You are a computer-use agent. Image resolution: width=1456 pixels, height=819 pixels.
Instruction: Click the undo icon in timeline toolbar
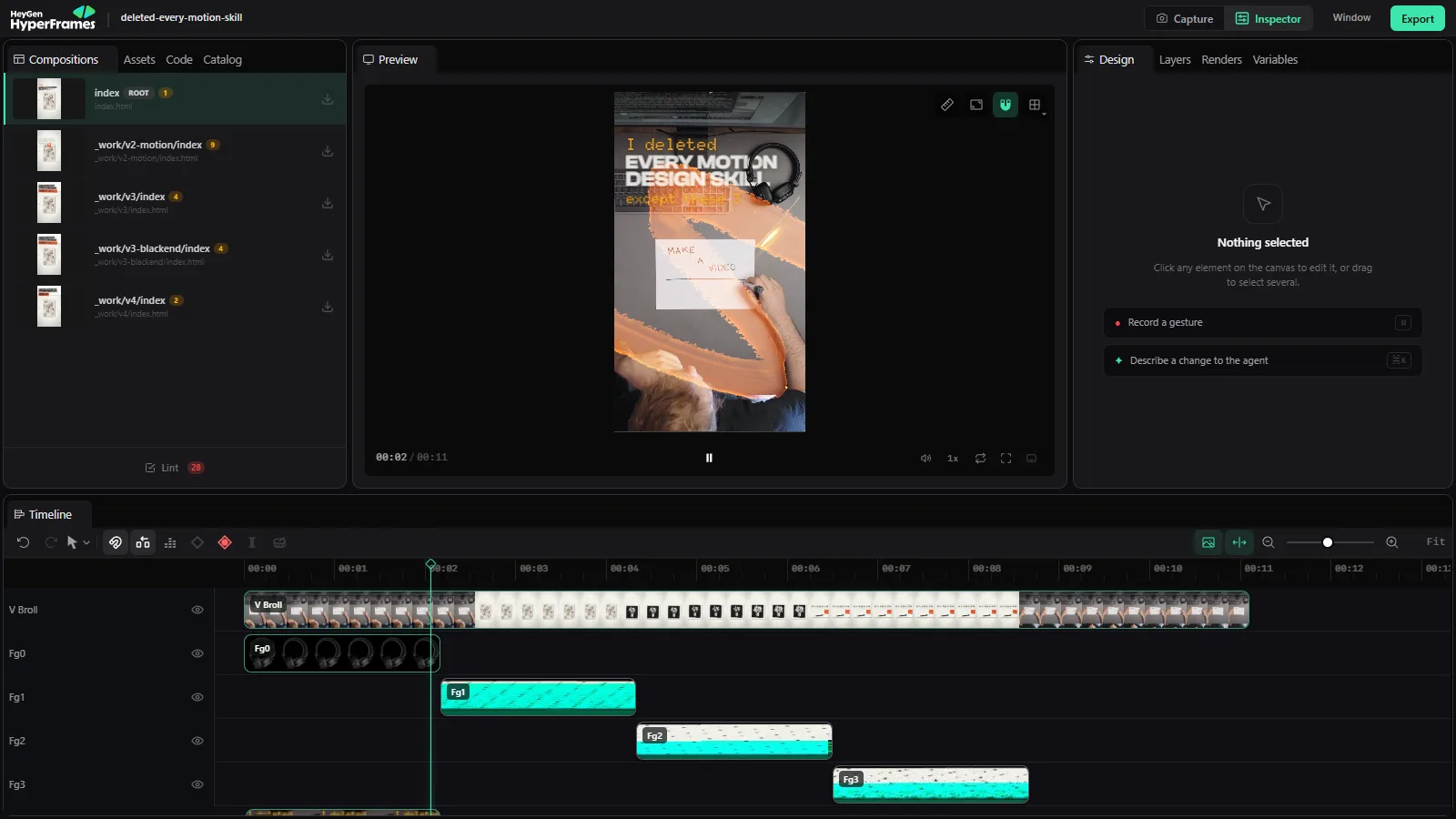pyautogui.click(x=24, y=542)
